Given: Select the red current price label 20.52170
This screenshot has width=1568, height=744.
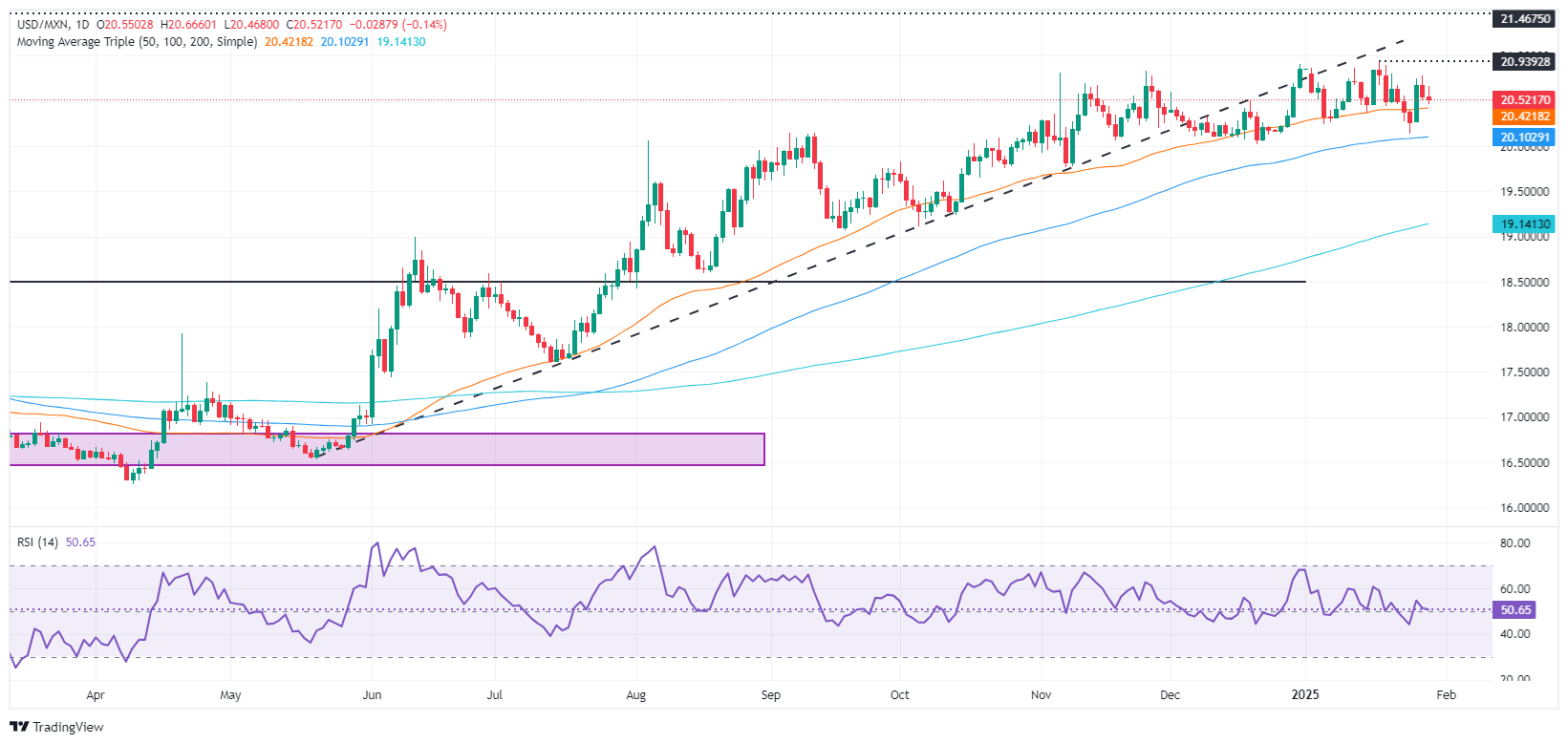Looking at the screenshot, I should point(1524,100).
